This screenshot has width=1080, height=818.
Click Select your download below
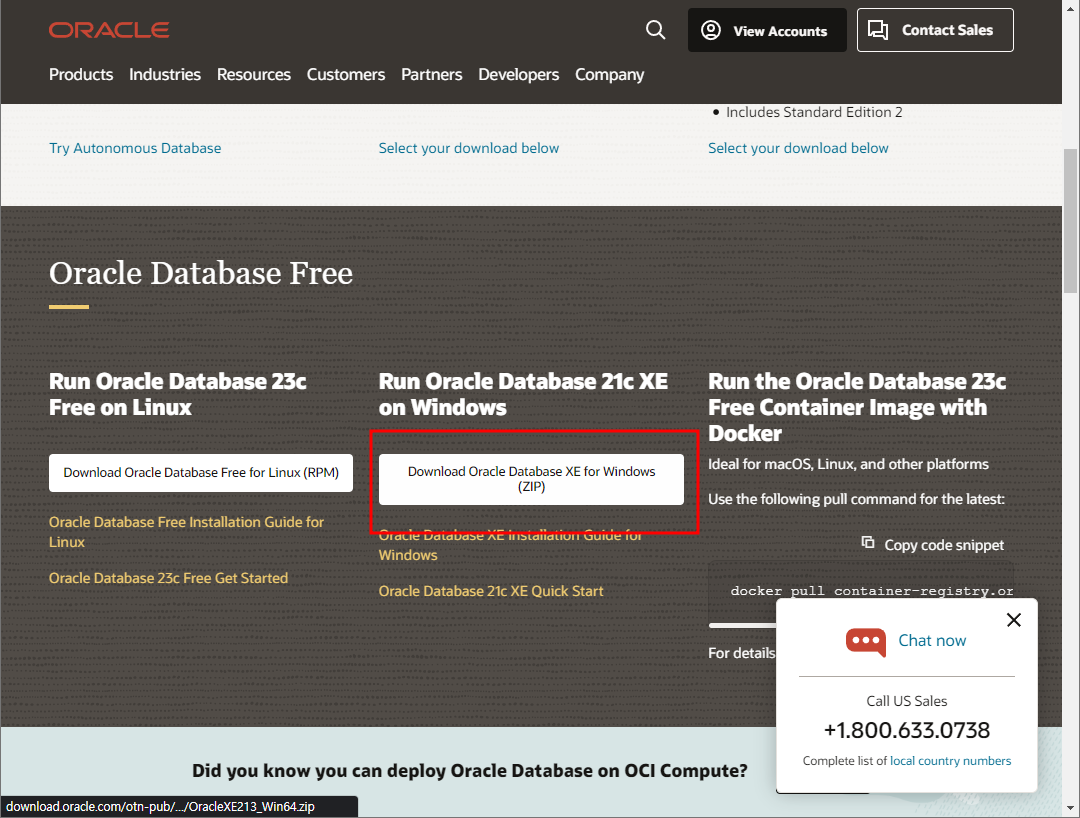click(468, 147)
